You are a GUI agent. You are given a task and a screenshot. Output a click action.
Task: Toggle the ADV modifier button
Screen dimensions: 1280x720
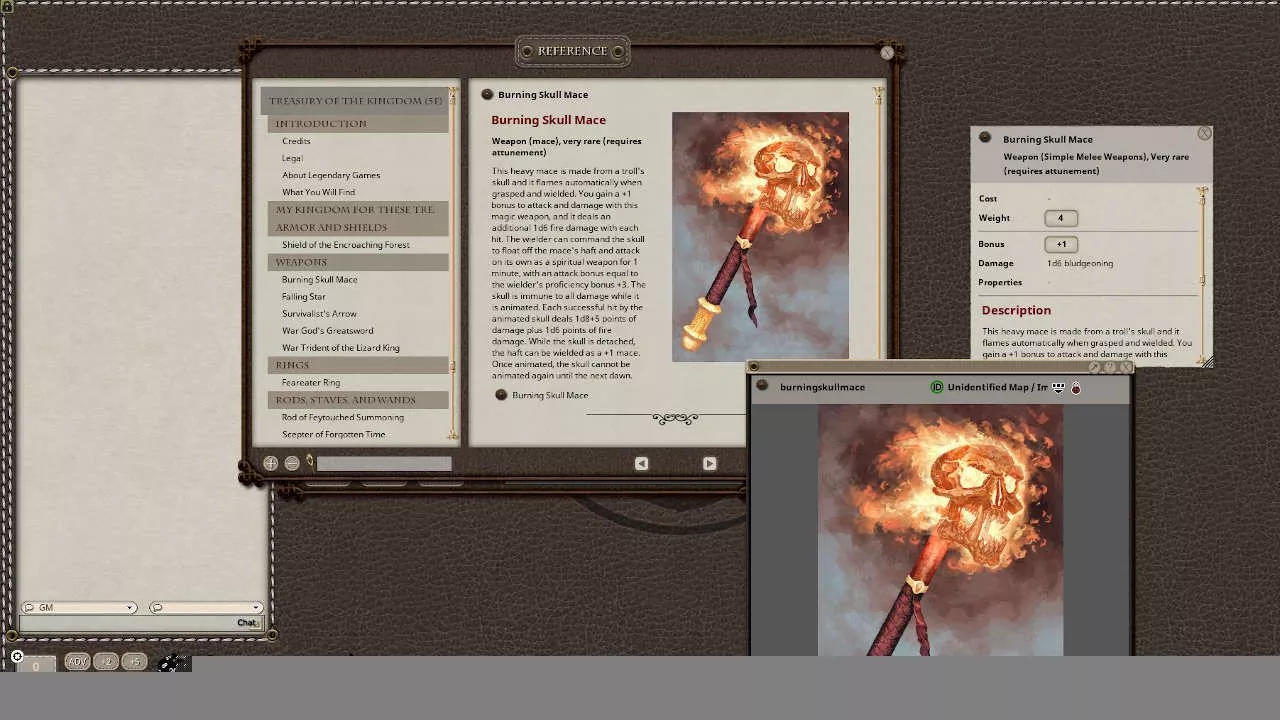pos(77,661)
